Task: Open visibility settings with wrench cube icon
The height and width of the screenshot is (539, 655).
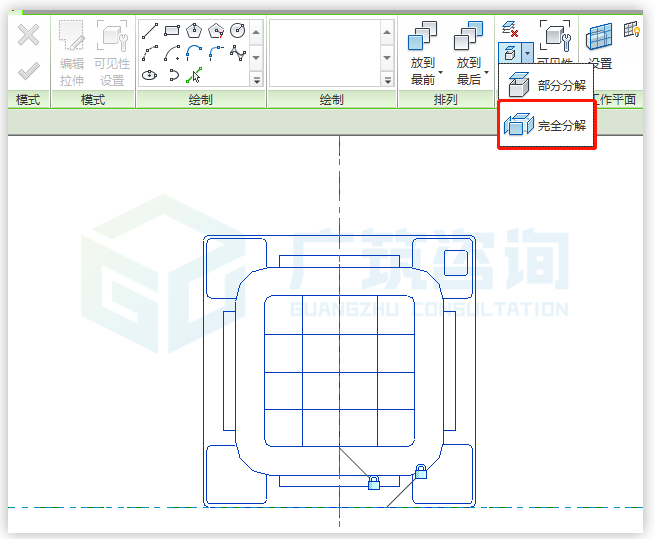Action: tap(555, 36)
